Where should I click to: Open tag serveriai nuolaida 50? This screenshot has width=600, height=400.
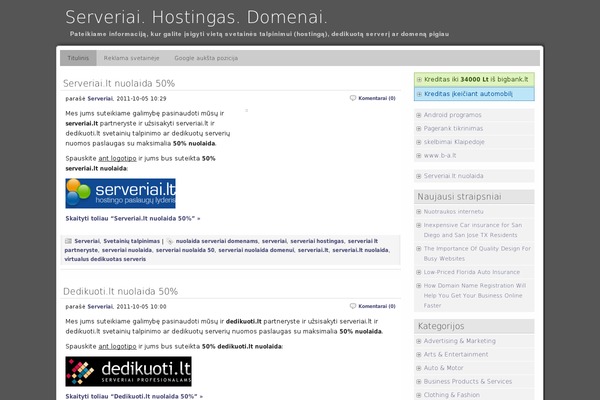click(x=185, y=250)
